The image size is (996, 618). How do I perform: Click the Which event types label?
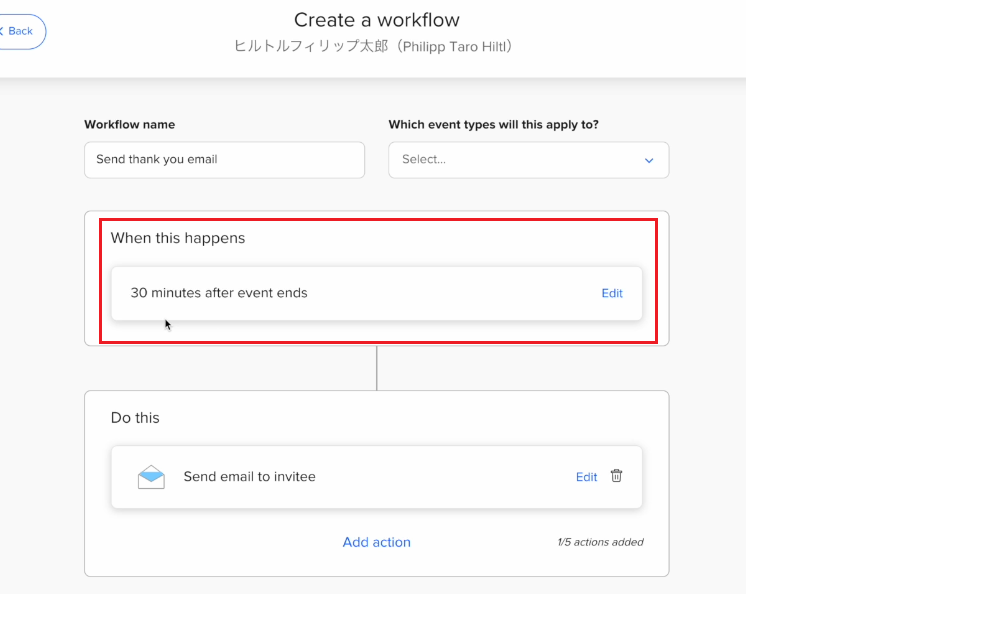click(494, 124)
